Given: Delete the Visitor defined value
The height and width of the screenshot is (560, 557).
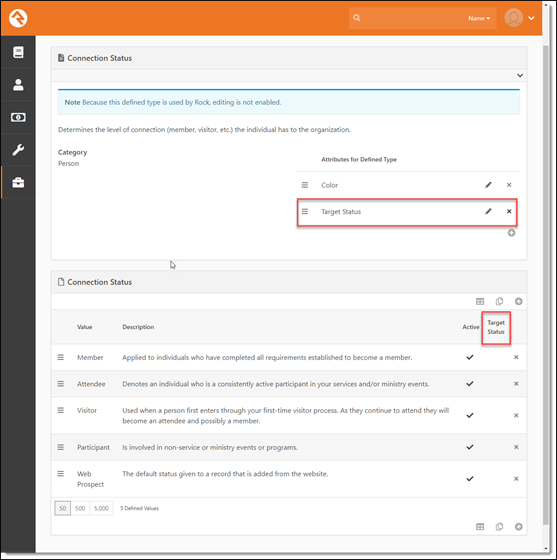Looking at the screenshot, I should [516, 415].
